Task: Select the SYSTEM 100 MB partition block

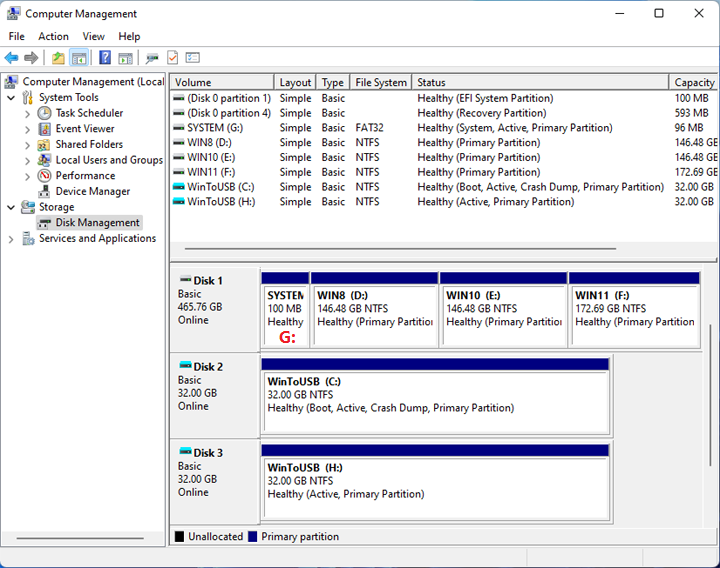Action: (285, 309)
